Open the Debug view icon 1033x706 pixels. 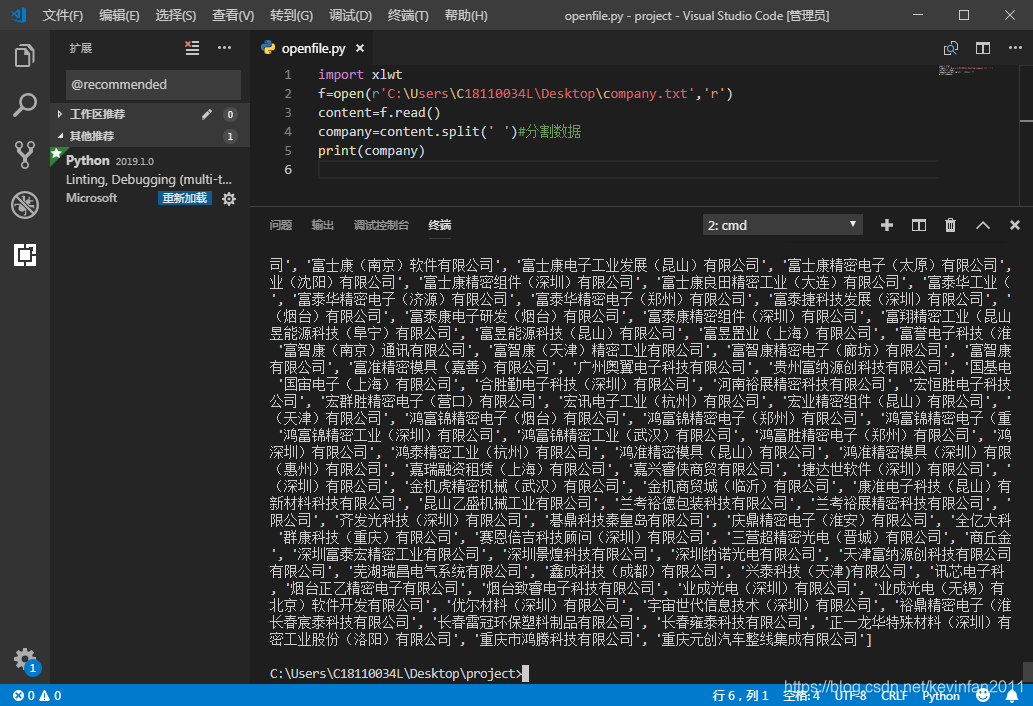pos(24,205)
